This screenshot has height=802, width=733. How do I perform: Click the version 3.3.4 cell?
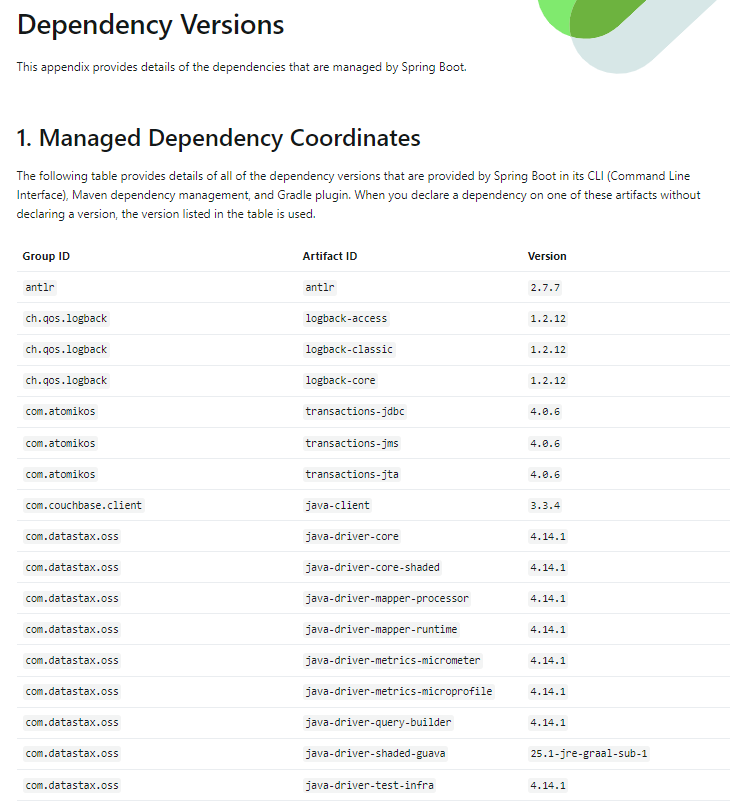(545, 505)
